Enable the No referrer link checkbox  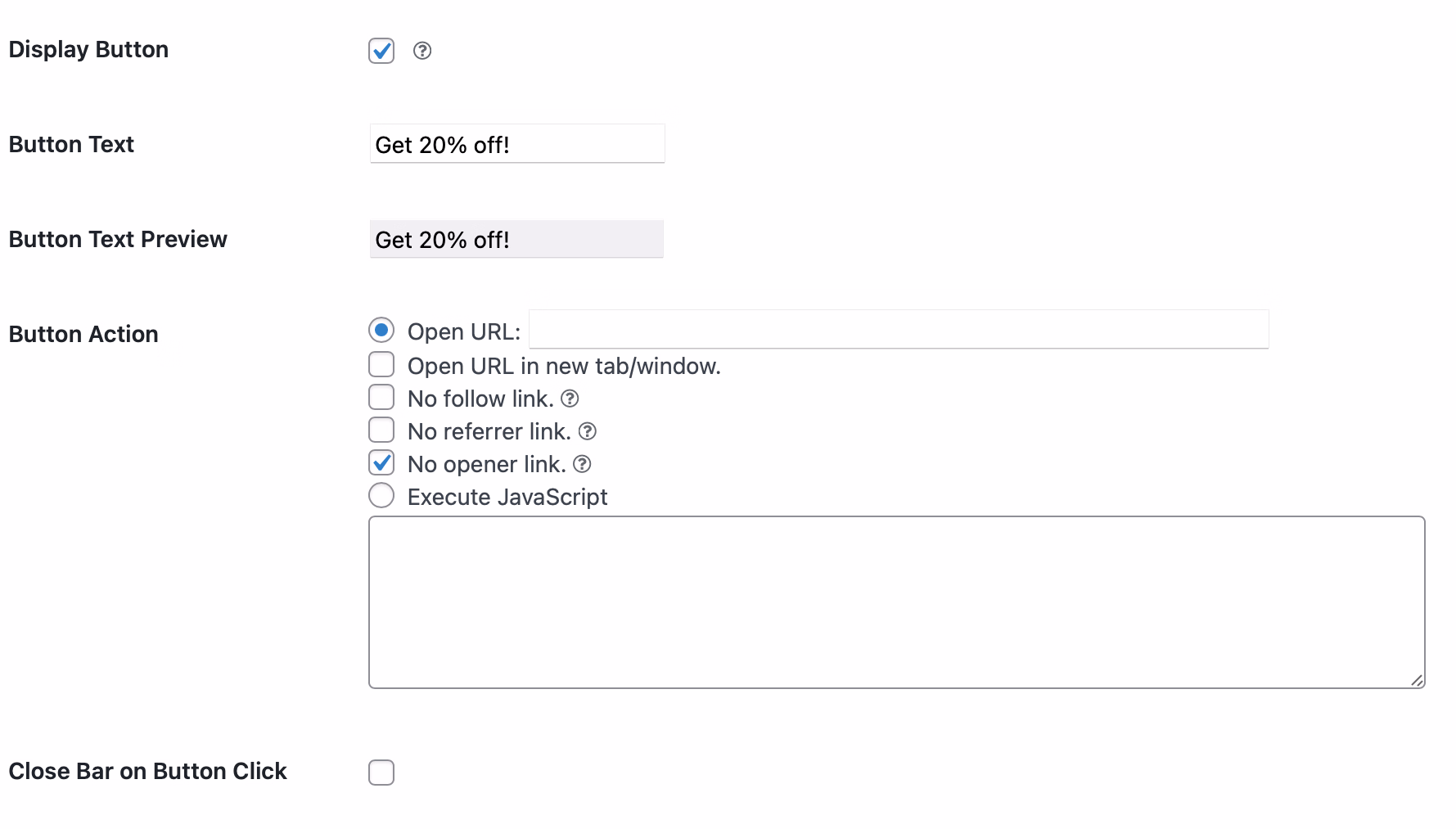pos(381,430)
